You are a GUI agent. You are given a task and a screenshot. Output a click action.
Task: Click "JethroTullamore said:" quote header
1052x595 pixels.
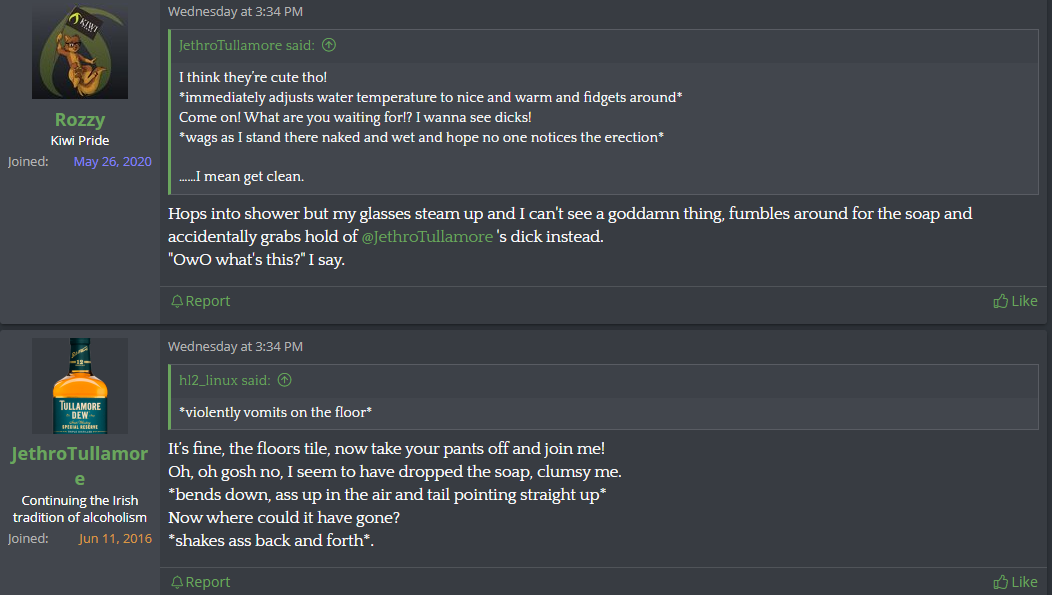[x=247, y=45]
